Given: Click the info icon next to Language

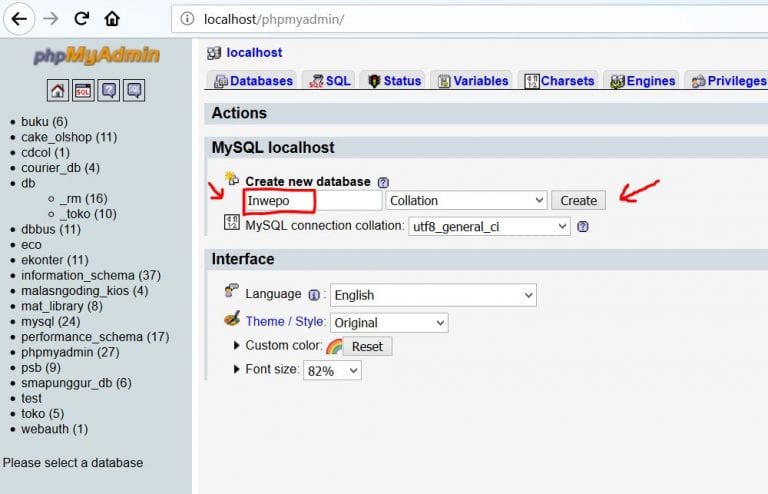Looking at the screenshot, I should coord(313,295).
